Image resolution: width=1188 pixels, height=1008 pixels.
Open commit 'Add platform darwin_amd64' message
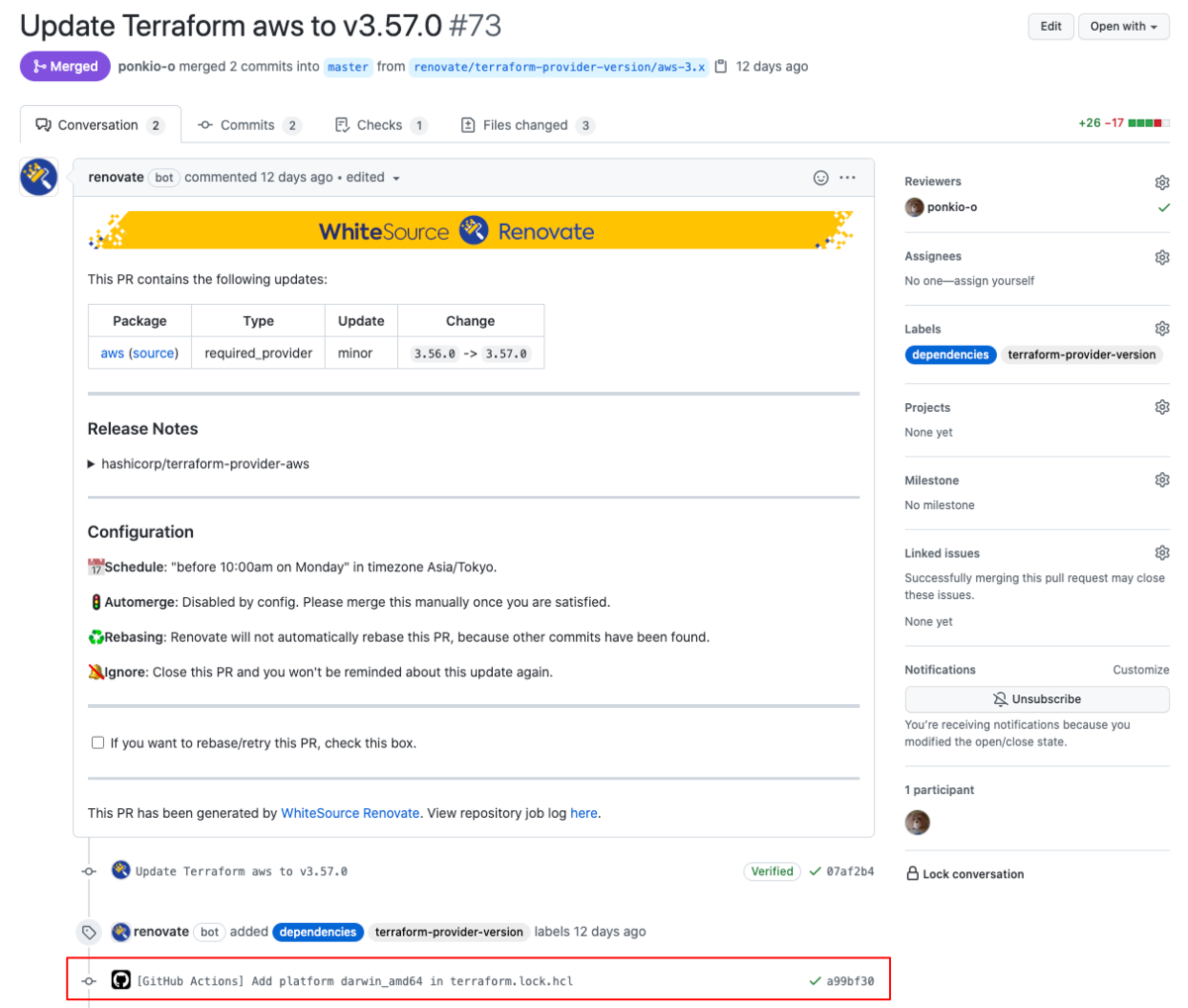coord(354,981)
